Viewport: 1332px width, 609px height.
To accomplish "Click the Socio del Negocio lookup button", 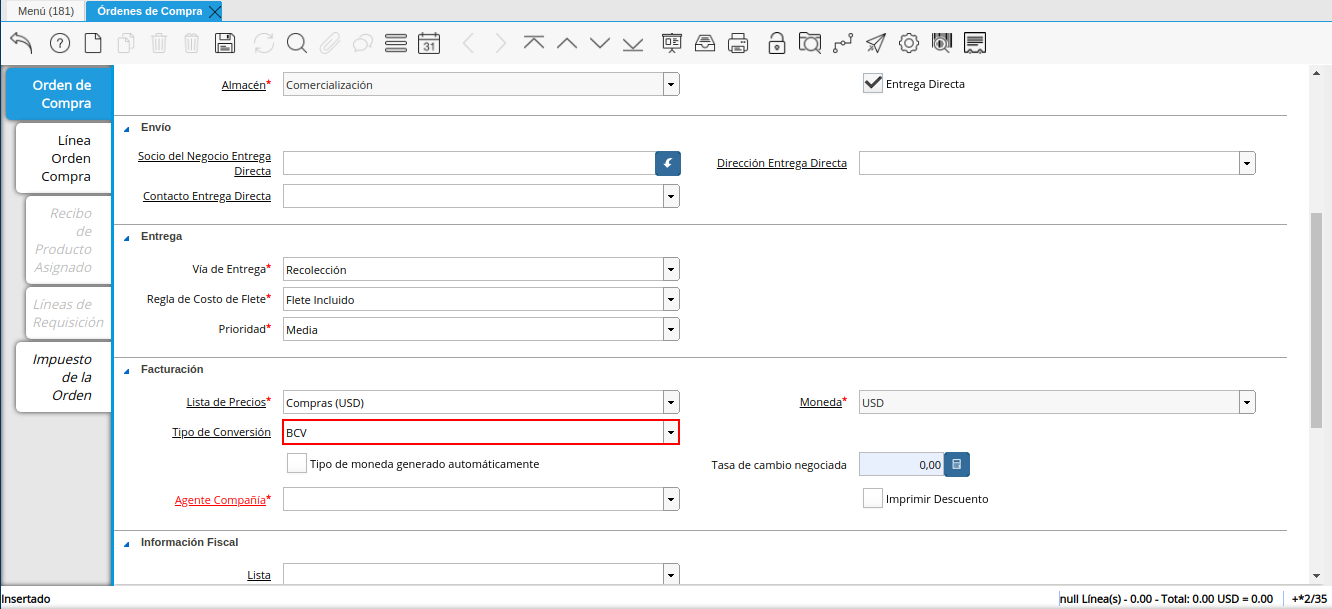I will point(667,163).
